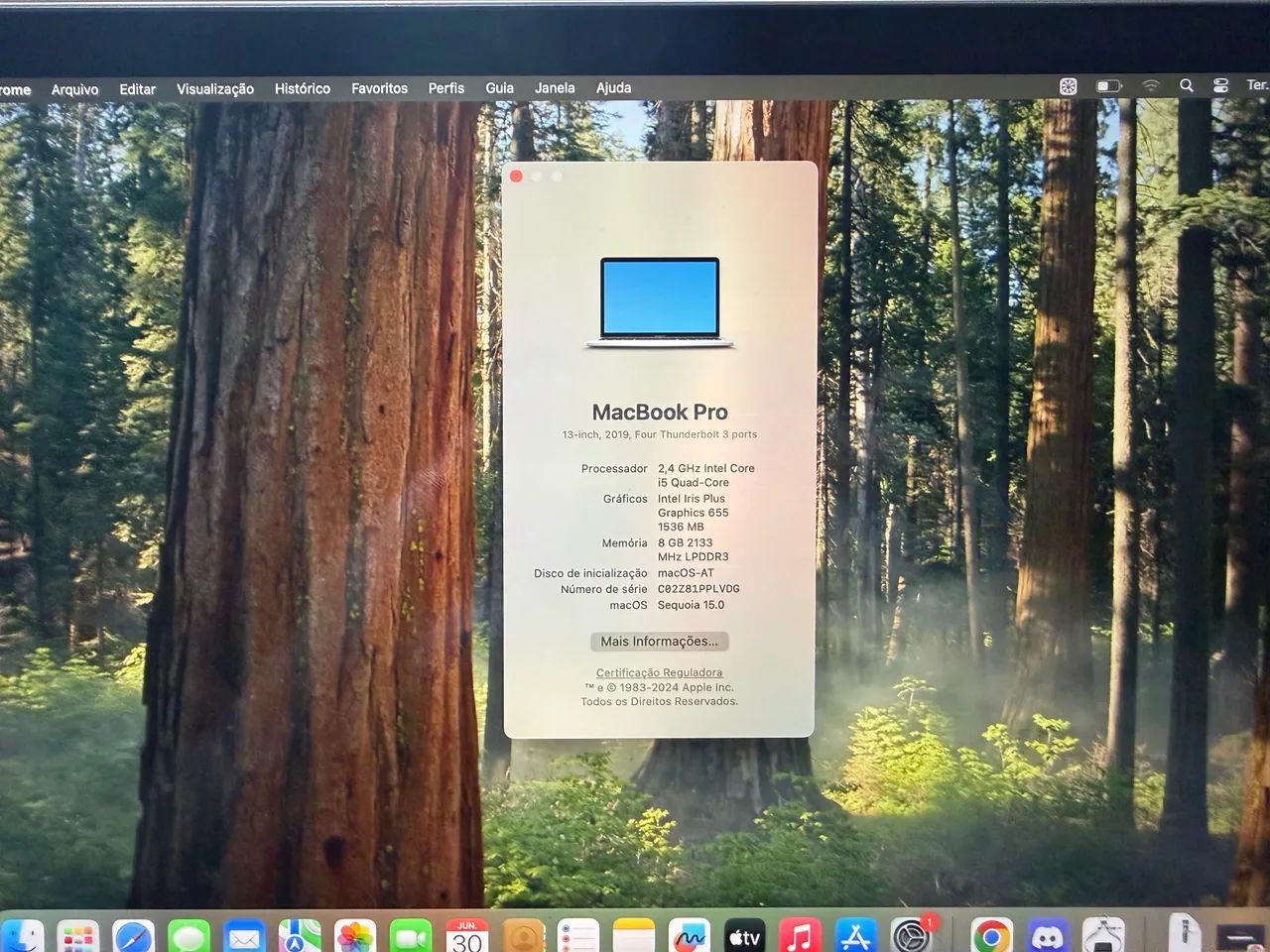Open the Apple TV app
Viewport: 1270px width, 952px height.
[745, 936]
